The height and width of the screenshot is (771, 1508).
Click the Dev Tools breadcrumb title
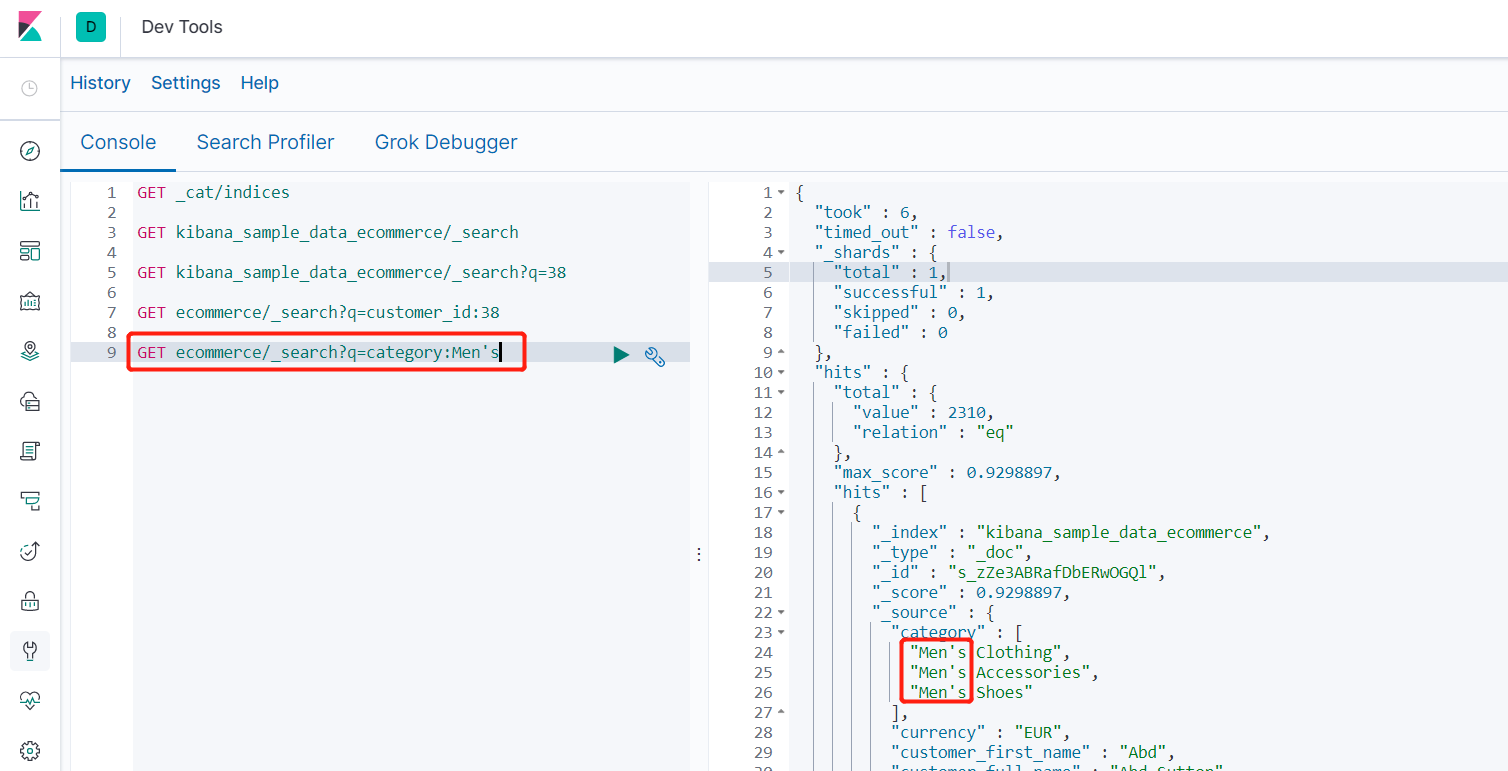182,27
